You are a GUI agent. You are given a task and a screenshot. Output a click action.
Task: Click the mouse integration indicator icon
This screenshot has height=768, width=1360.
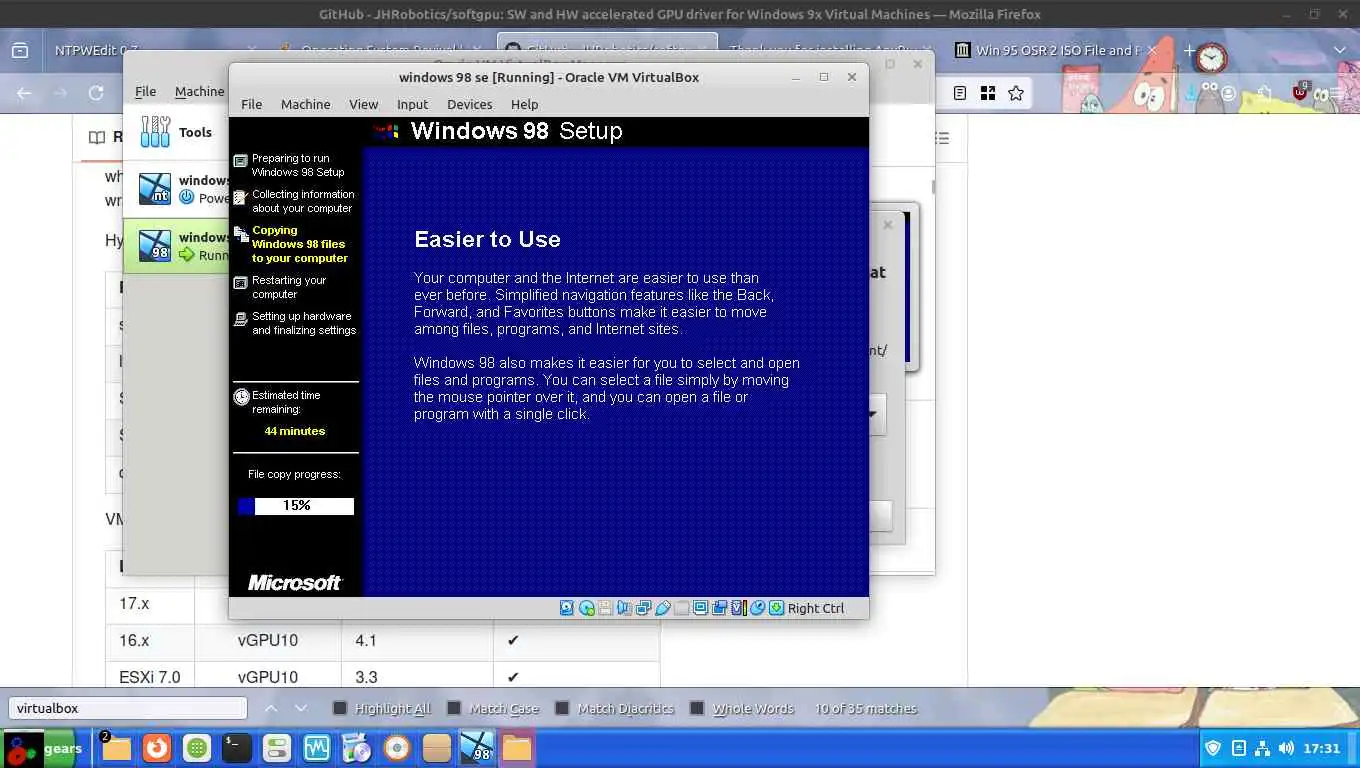[x=757, y=608]
